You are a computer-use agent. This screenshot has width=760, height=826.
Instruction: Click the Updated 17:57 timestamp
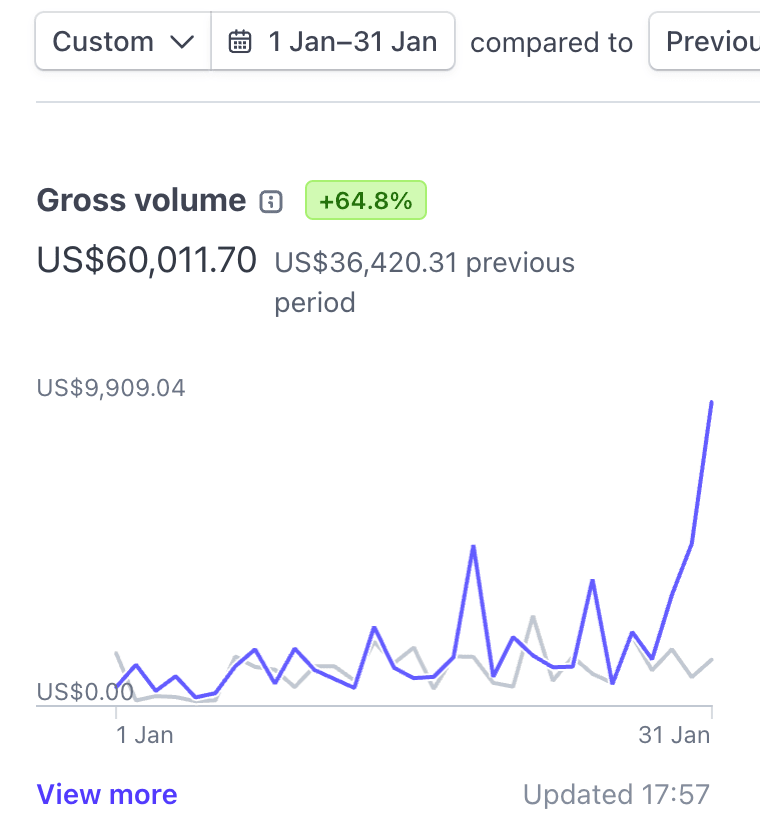point(616,795)
